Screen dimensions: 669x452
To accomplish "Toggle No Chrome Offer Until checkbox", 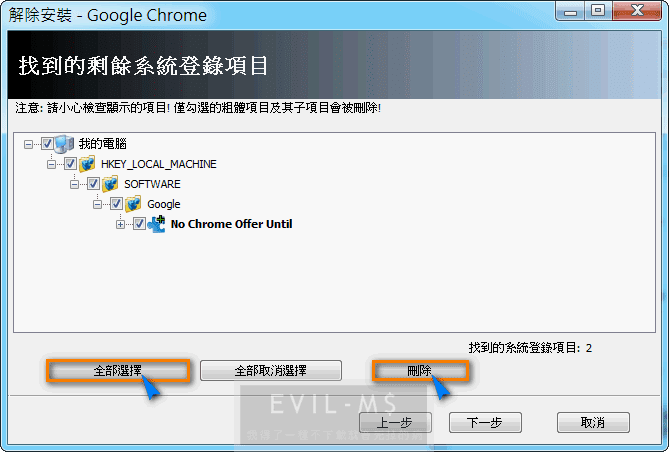I will pyautogui.click(x=139, y=224).
